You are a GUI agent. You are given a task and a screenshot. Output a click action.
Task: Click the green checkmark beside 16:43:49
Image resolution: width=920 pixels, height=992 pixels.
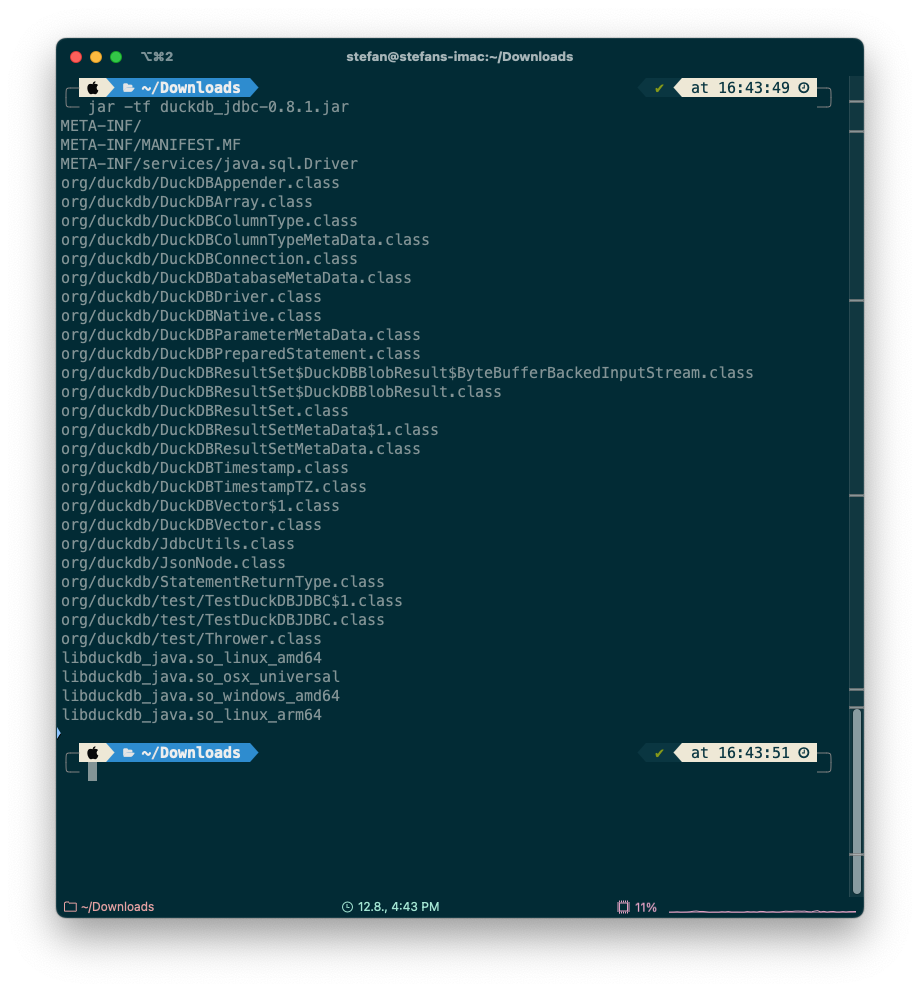659,88
